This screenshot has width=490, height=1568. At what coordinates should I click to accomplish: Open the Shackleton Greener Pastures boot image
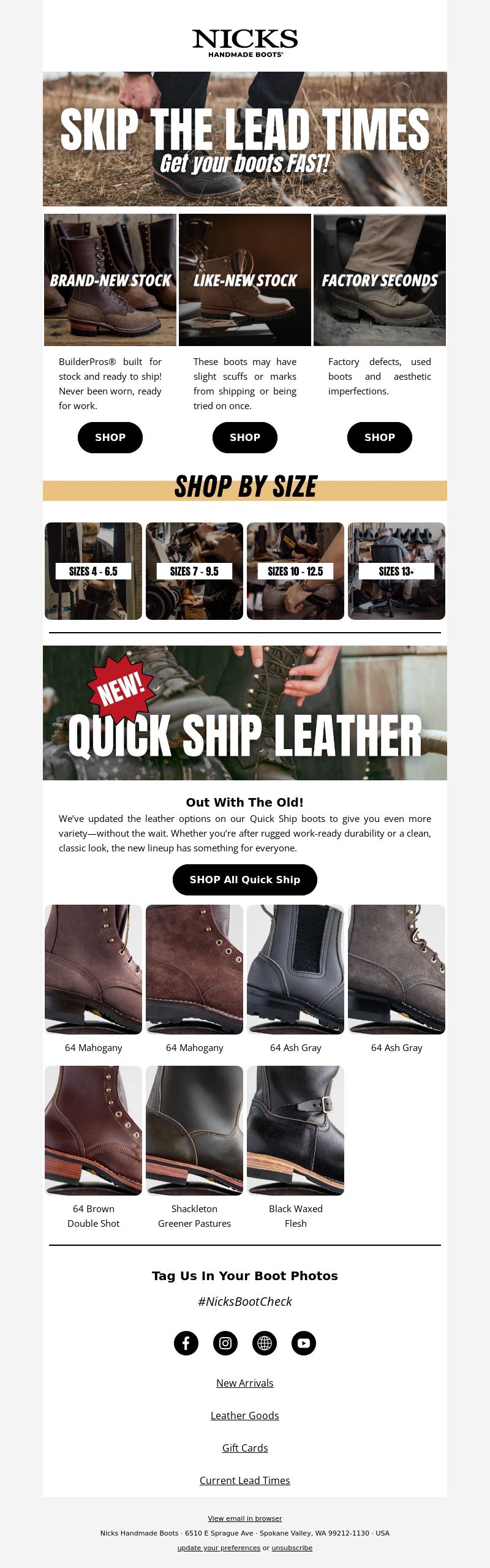[x=194, y=1131]
